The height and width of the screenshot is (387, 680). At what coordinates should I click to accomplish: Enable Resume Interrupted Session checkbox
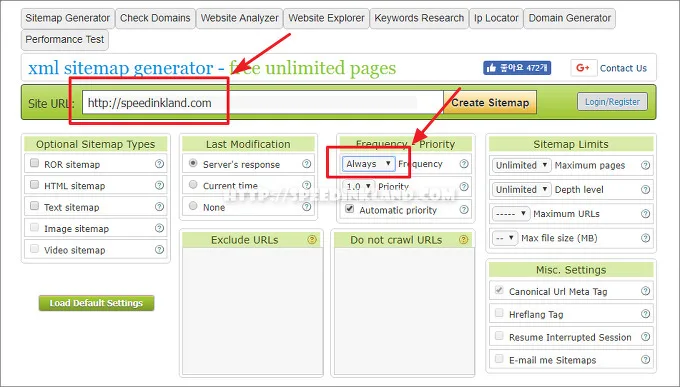[499, 336]
